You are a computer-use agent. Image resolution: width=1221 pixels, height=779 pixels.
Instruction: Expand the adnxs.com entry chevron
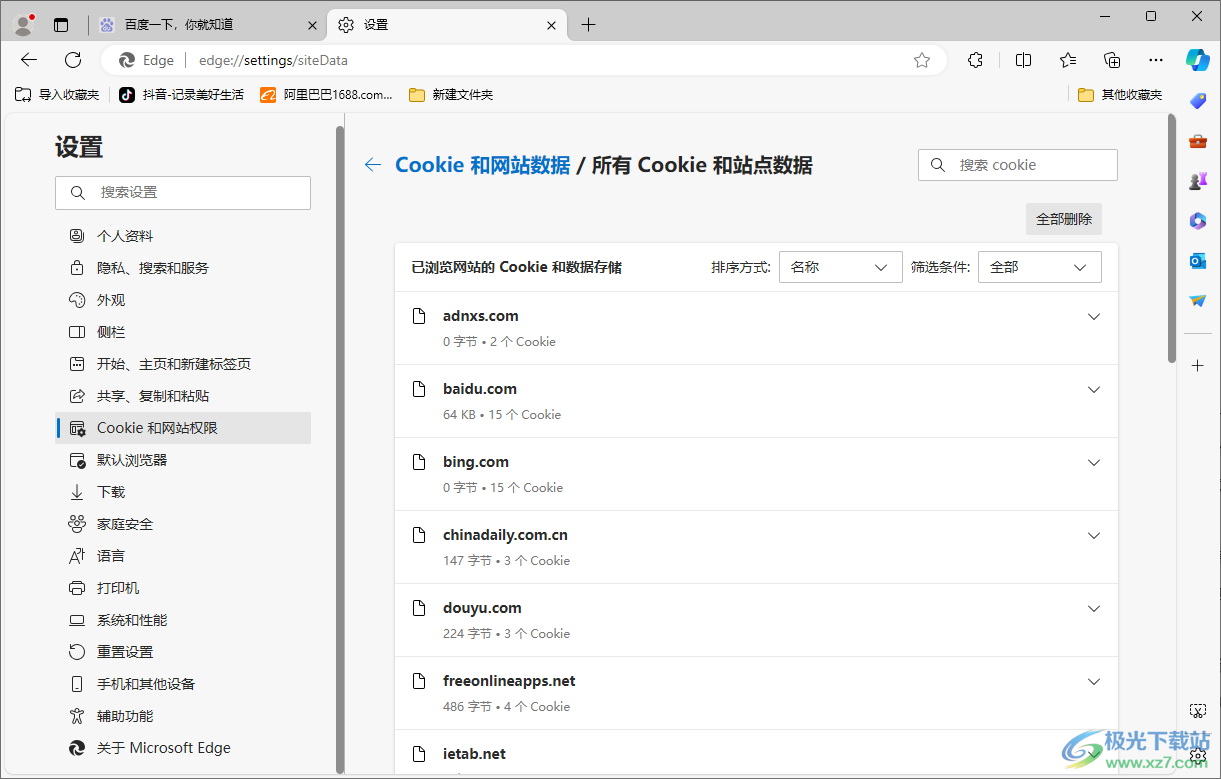pyautogui.click(x=1093, y=317)
